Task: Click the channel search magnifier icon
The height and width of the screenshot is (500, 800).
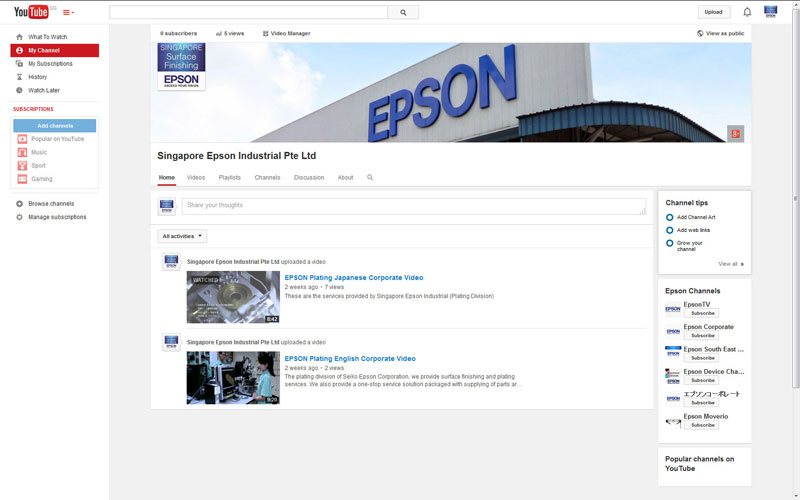Action: pyautogui.click(x=370, y=178)
